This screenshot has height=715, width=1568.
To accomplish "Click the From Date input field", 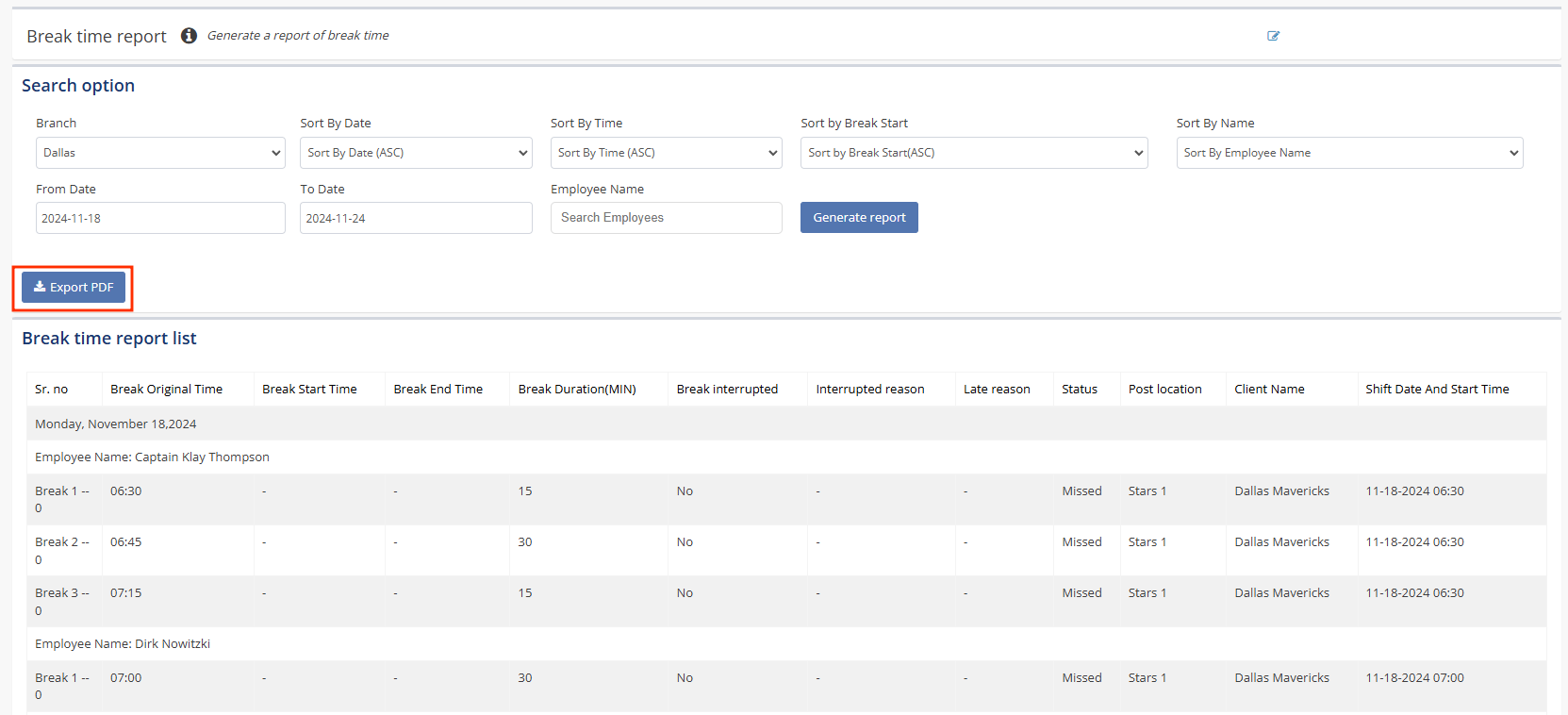I will click(160, 218).
